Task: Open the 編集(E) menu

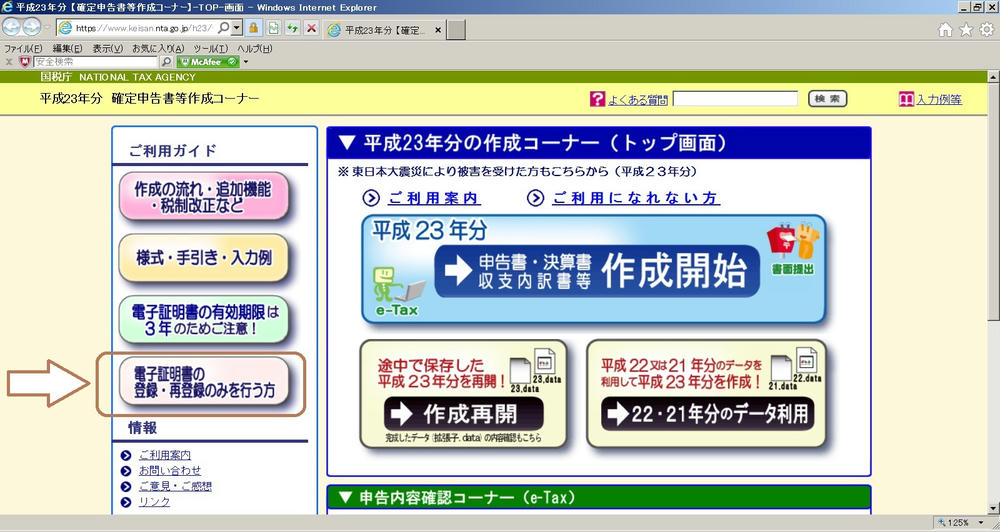Action: 68,48
